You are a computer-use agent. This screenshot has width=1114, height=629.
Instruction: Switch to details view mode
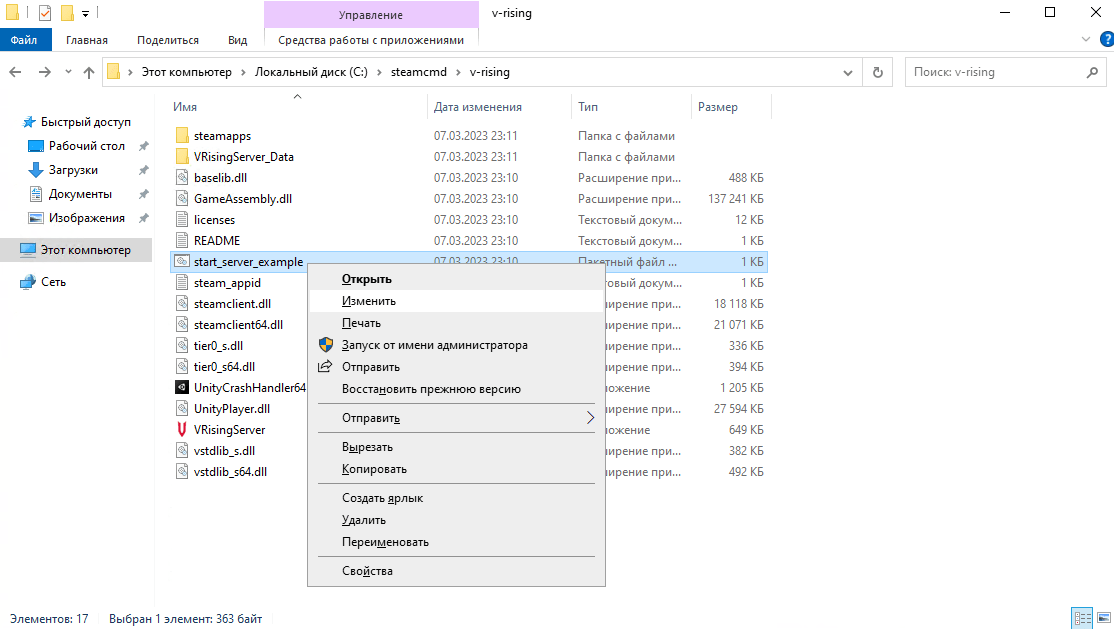click(1081, 618)
